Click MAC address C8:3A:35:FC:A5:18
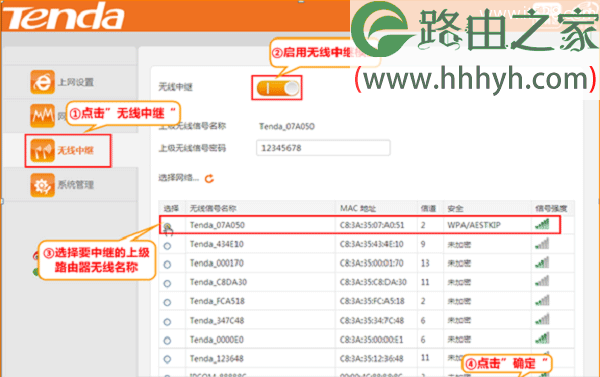This screenshot has height=377, width=600. click(372, 301)
